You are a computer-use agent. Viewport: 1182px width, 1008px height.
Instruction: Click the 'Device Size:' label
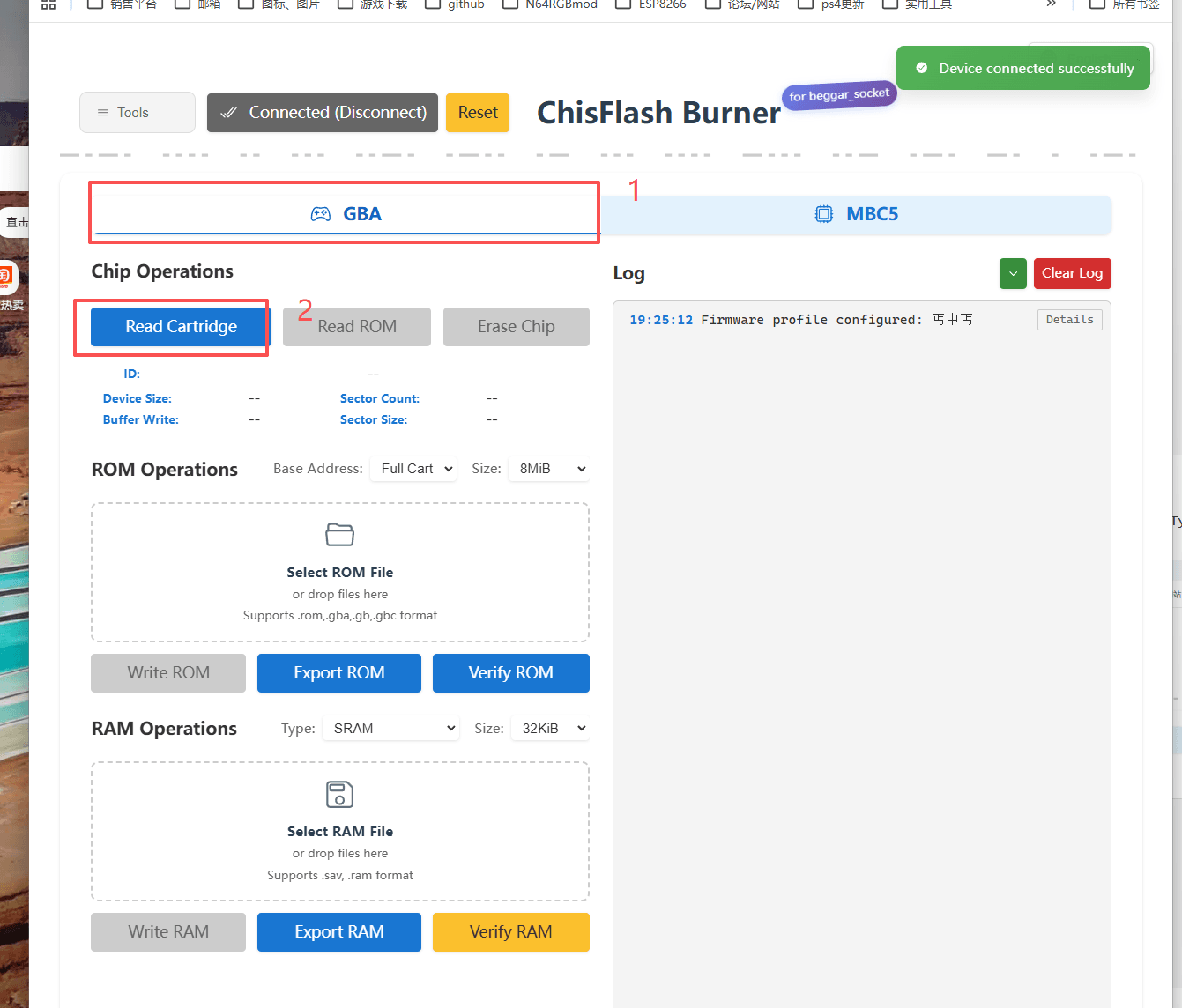(x=138, y=398)
